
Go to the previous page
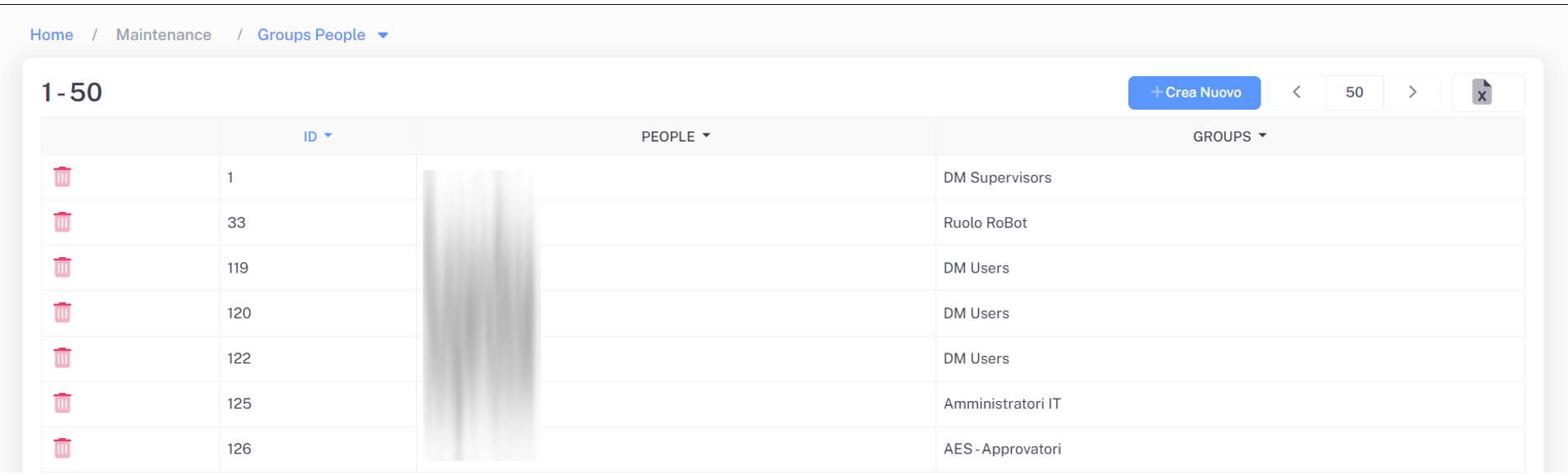pos(1297,93)
